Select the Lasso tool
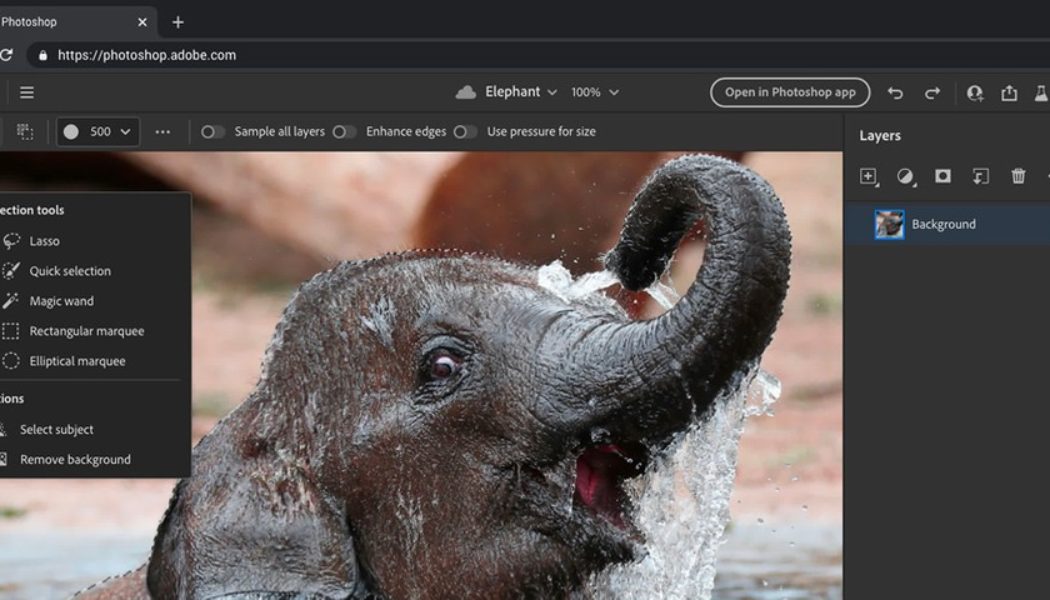The width and height of the screenshot is (1050, 600). pyautogui.click(x=45, y=240)
